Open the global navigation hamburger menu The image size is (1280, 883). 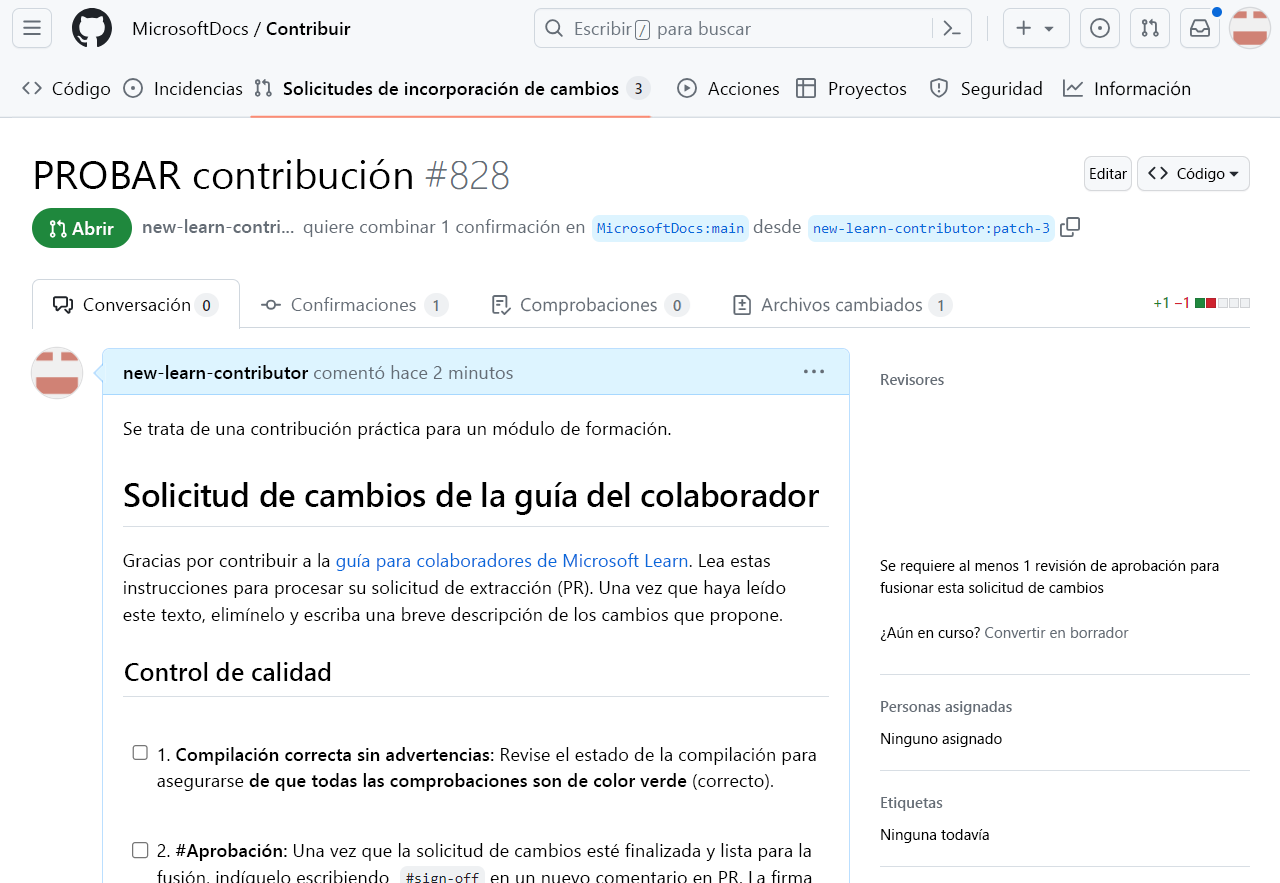click(31, 28)
